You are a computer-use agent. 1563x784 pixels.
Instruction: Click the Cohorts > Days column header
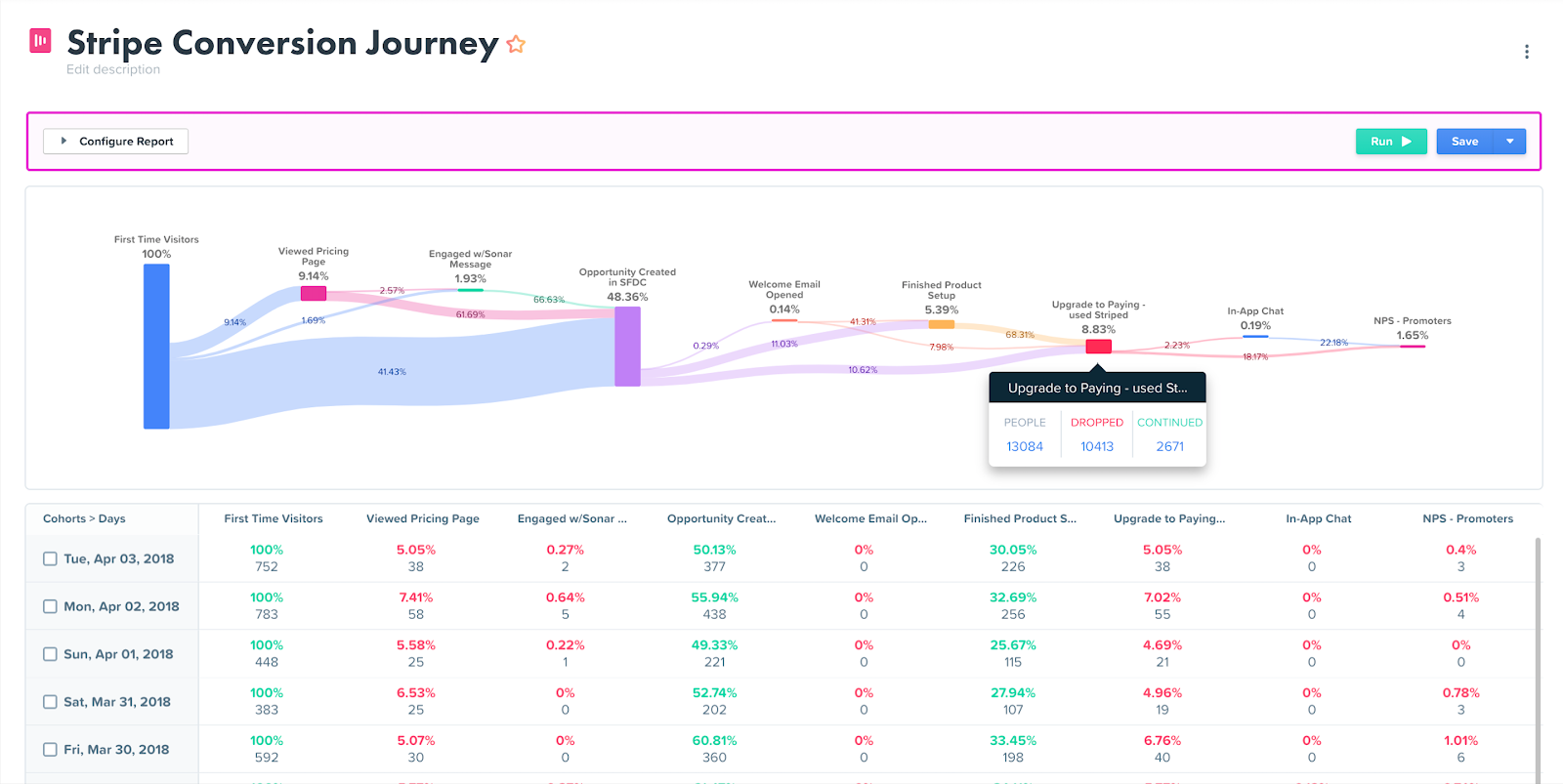84,518
